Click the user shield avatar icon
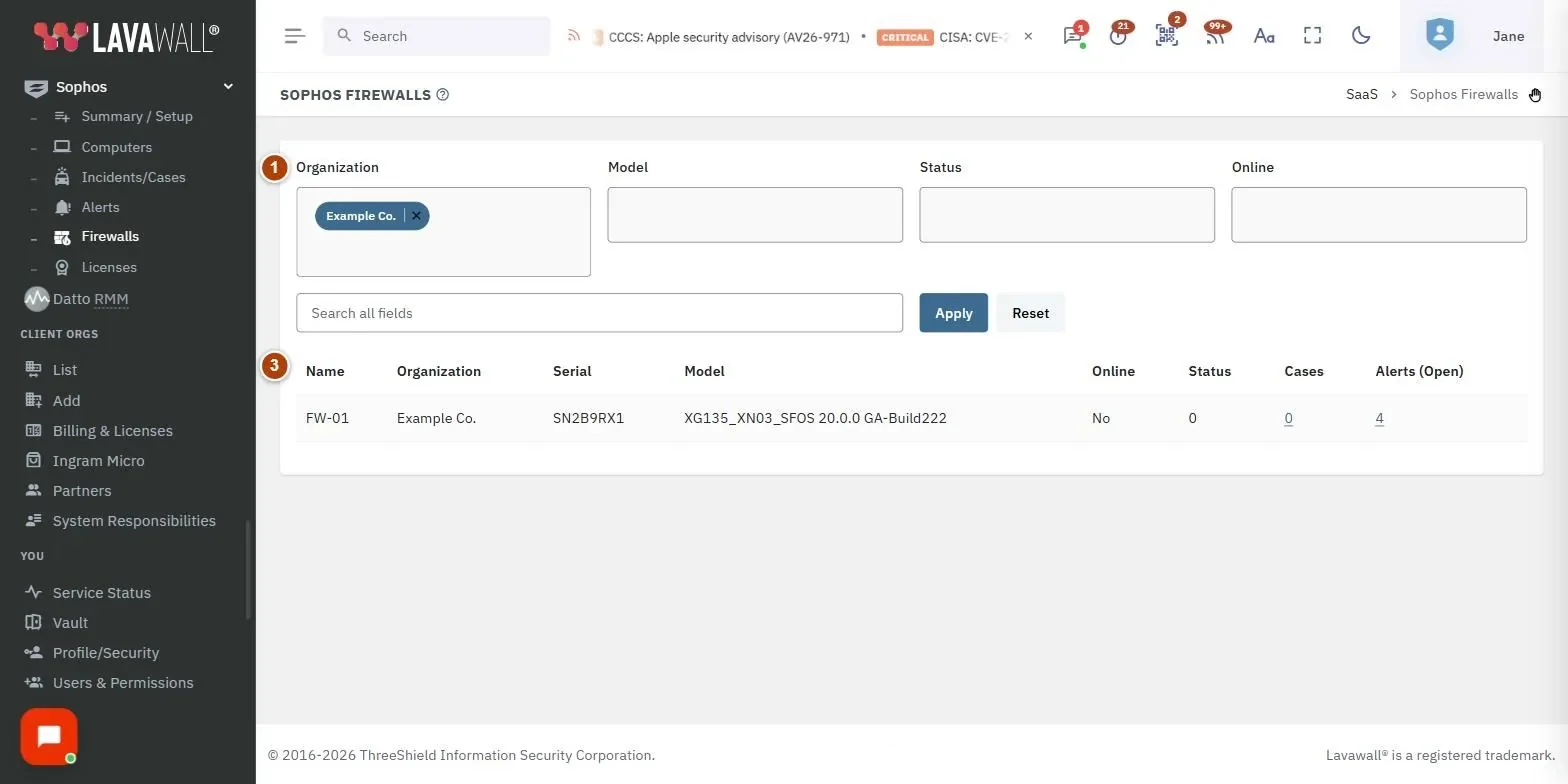This screenshot has width=1568, height=784. pyautogui.click(x=1439, y=36)
